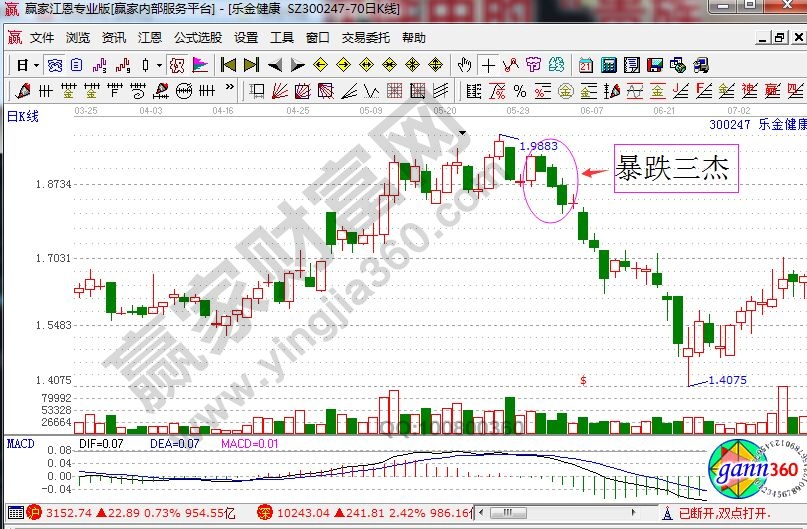The height and width of the screenshot is (529, 807).
Task: Toggle the phone-style icon beside period selector
Action: [54, 65]
